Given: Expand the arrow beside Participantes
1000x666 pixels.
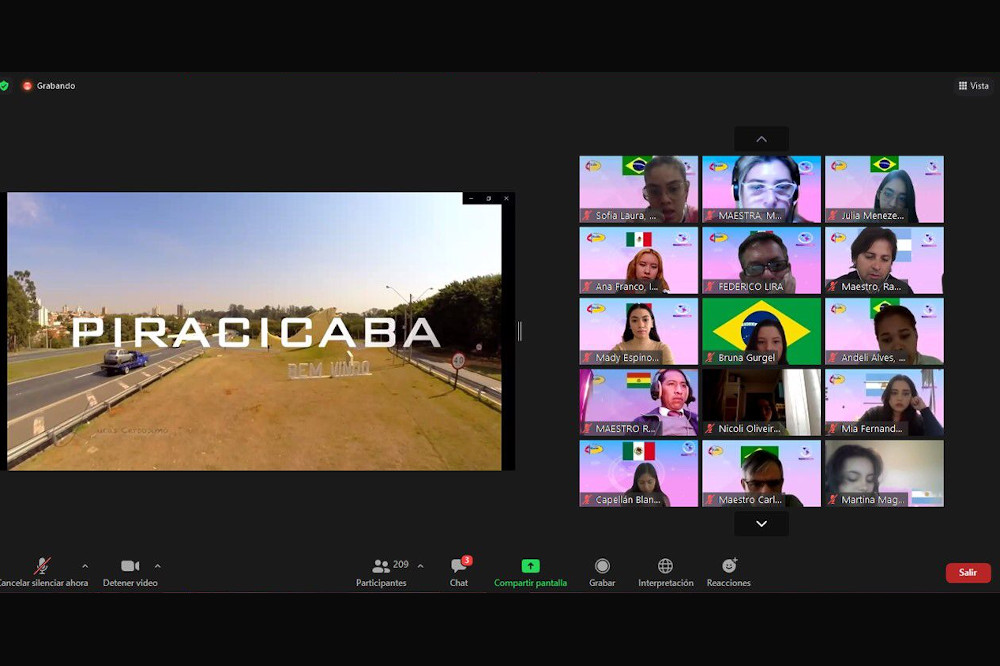Looking at the screenshot, I should (x=420, y=566).
